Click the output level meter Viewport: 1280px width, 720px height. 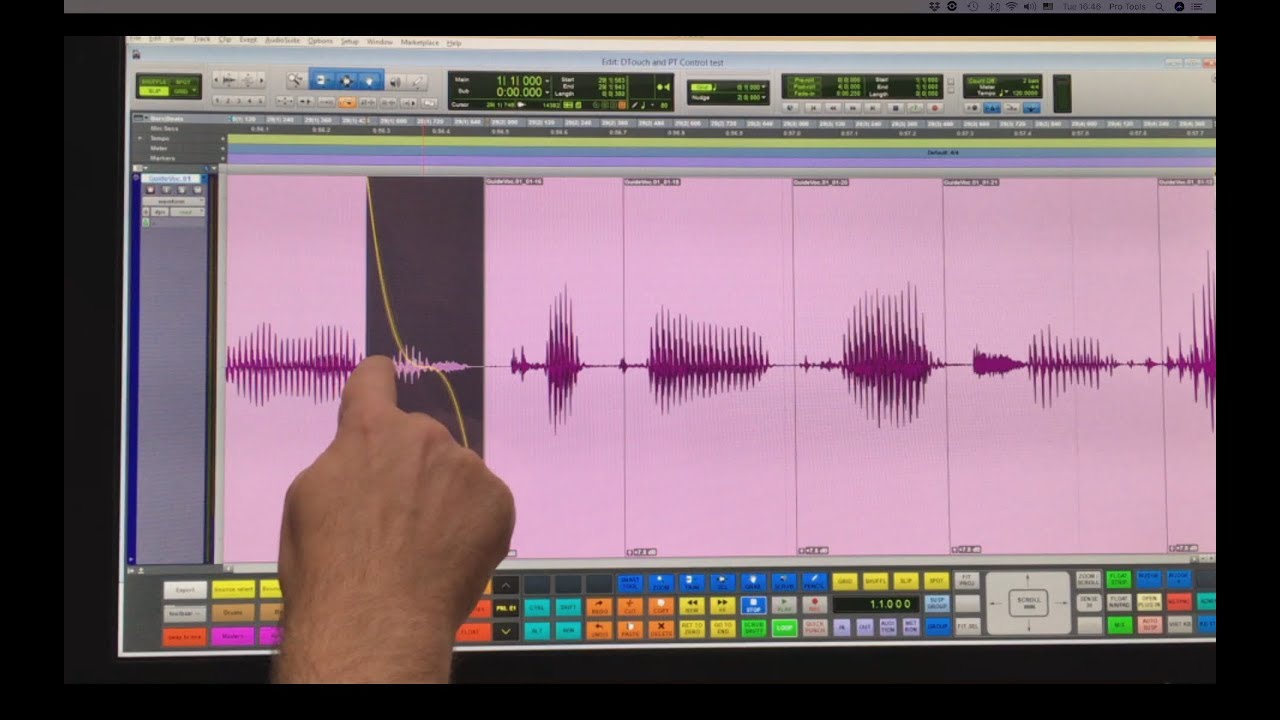pyautogui.click(x=1062, y=94)
